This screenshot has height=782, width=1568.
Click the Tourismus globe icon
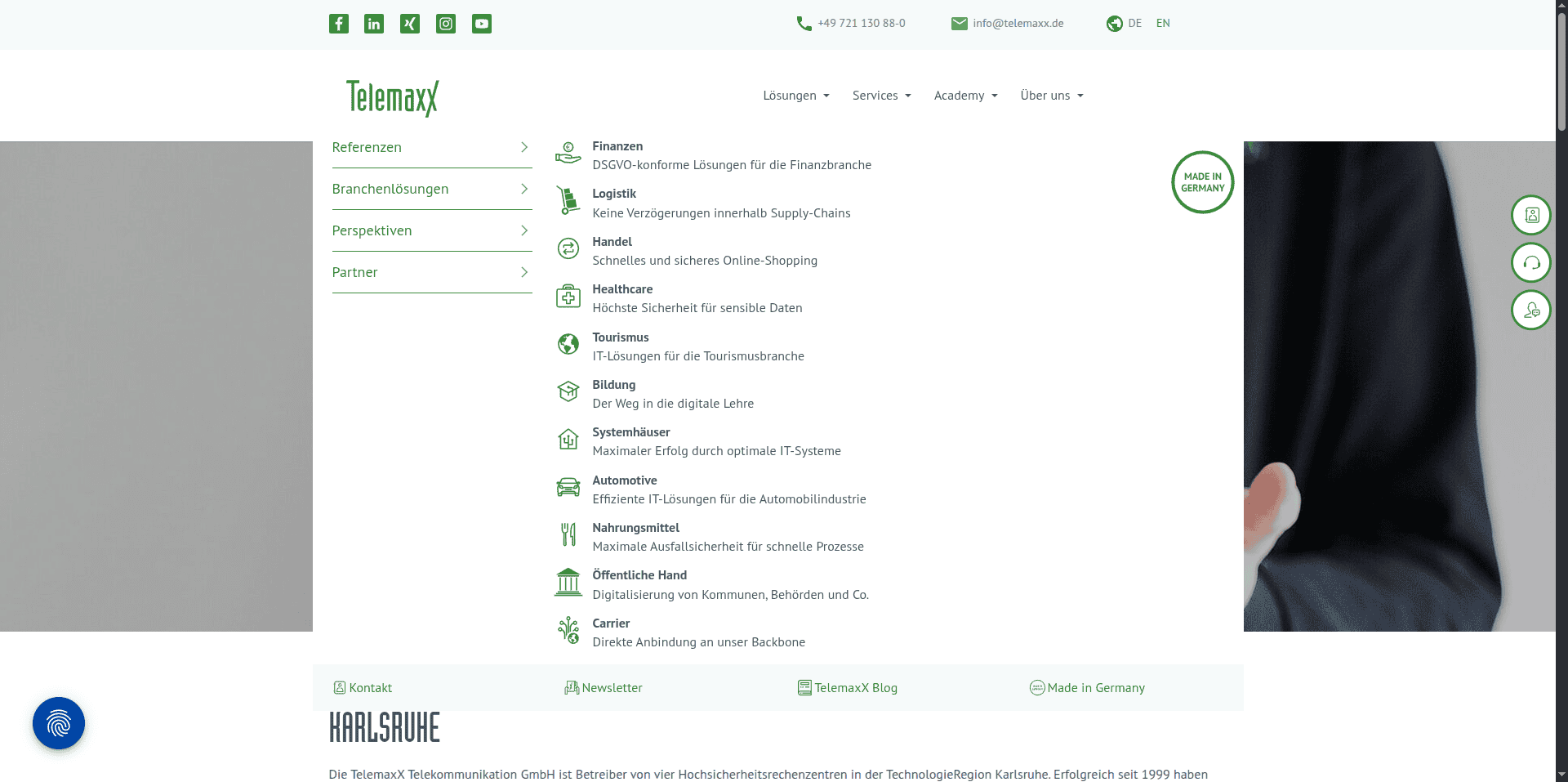[568, 344]
